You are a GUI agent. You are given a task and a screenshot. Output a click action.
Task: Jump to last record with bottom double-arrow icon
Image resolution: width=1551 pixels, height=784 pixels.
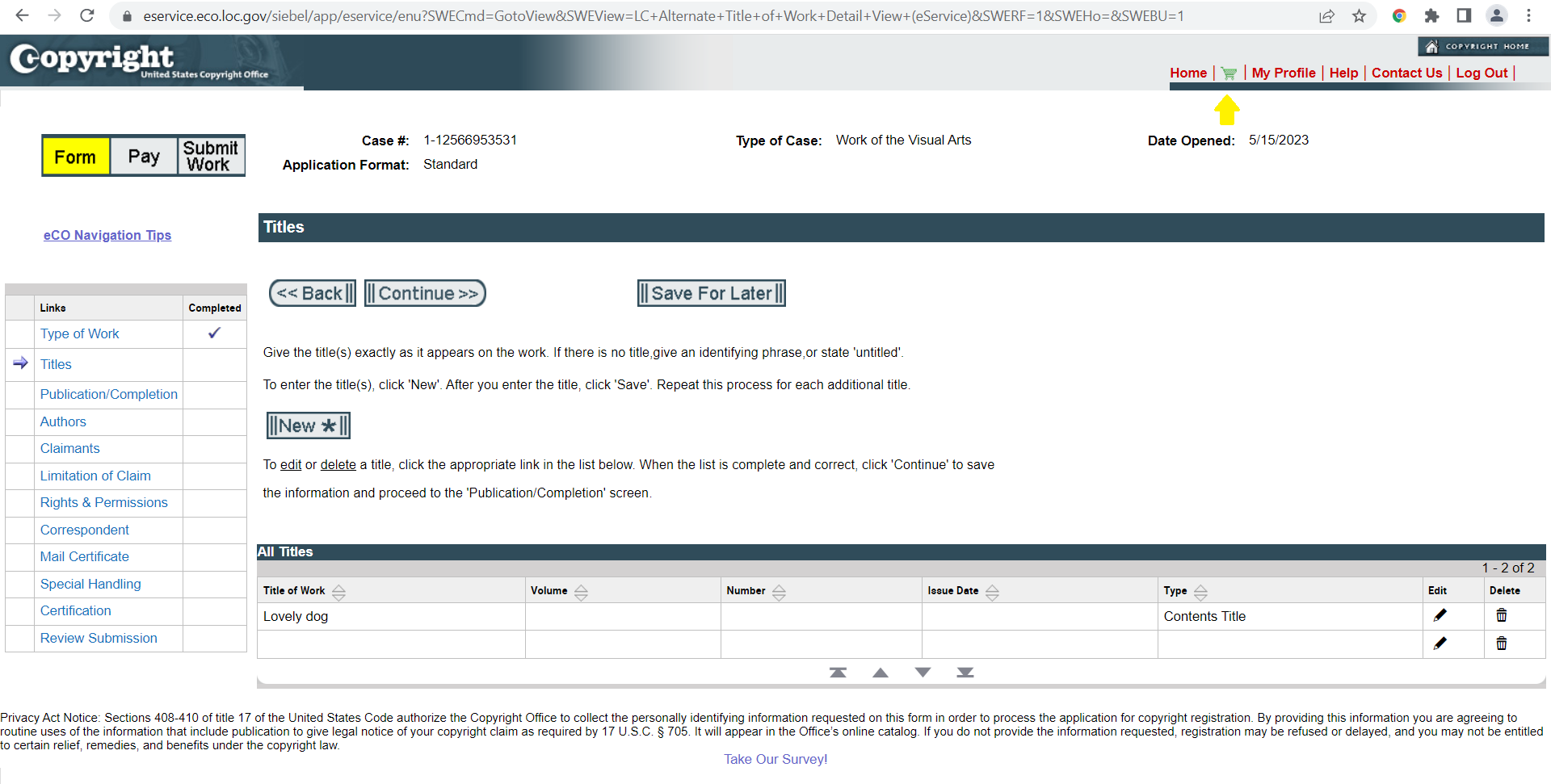pos(965,672)
